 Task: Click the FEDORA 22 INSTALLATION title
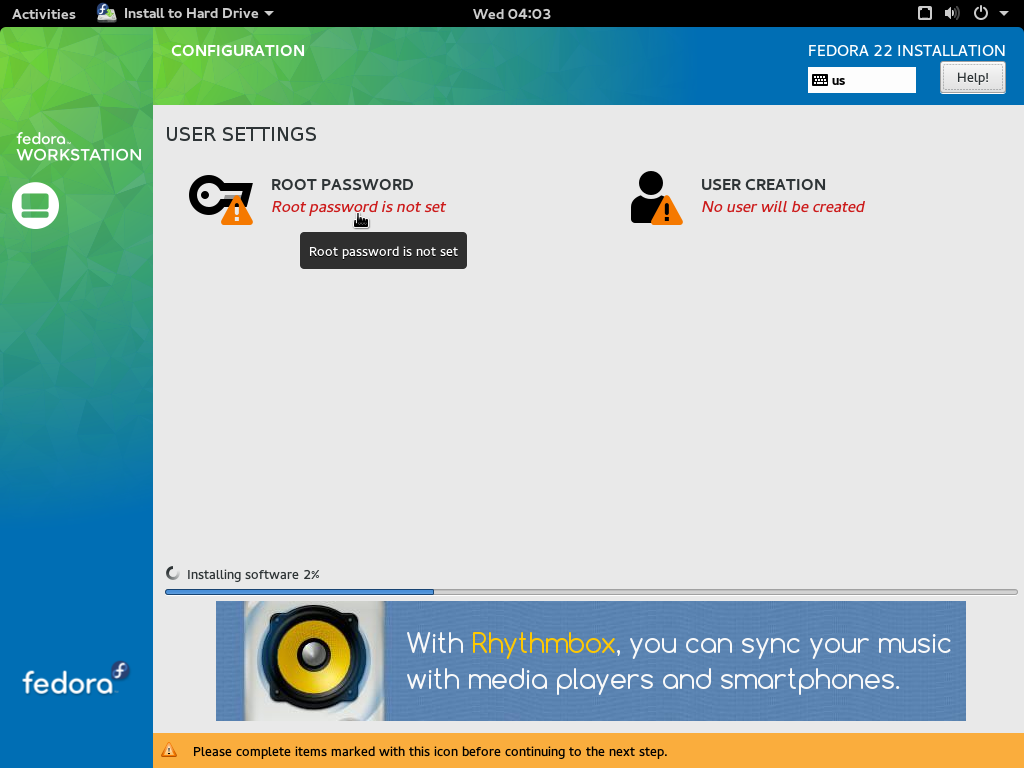[x=906, y=50]
